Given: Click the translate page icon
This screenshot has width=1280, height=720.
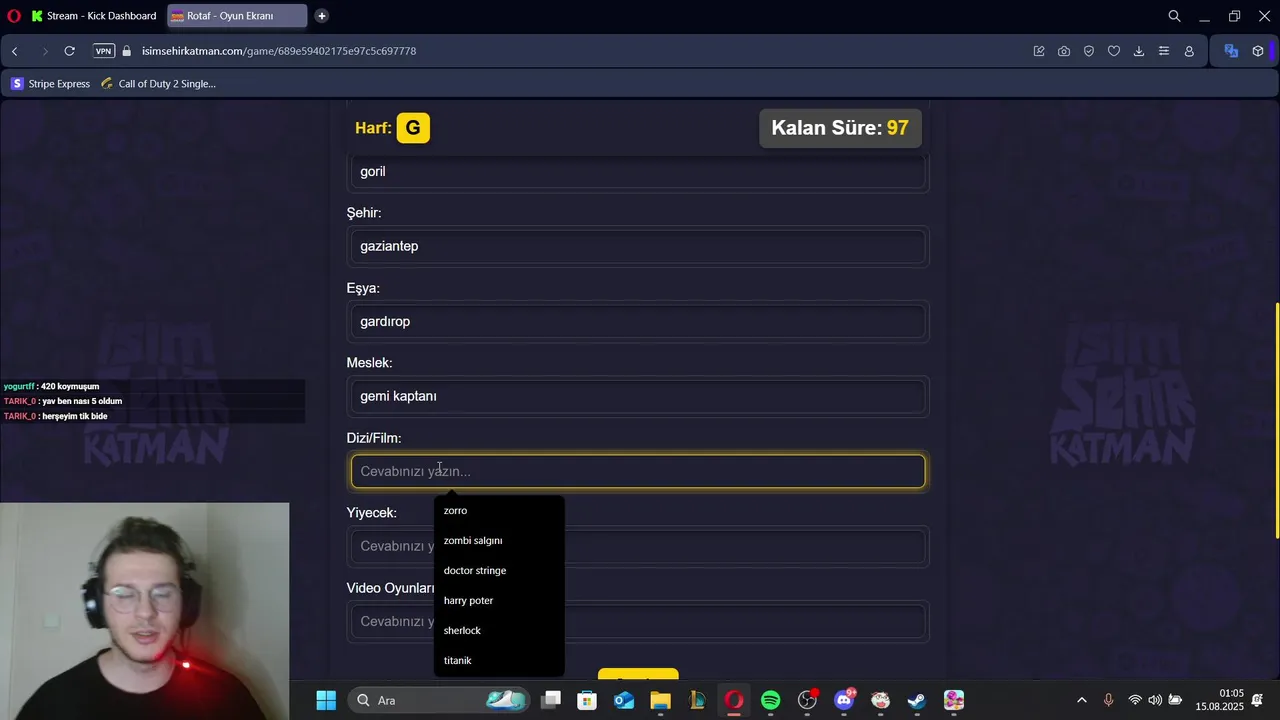Looking at the screenshot, I should (x=1231, y=51).
